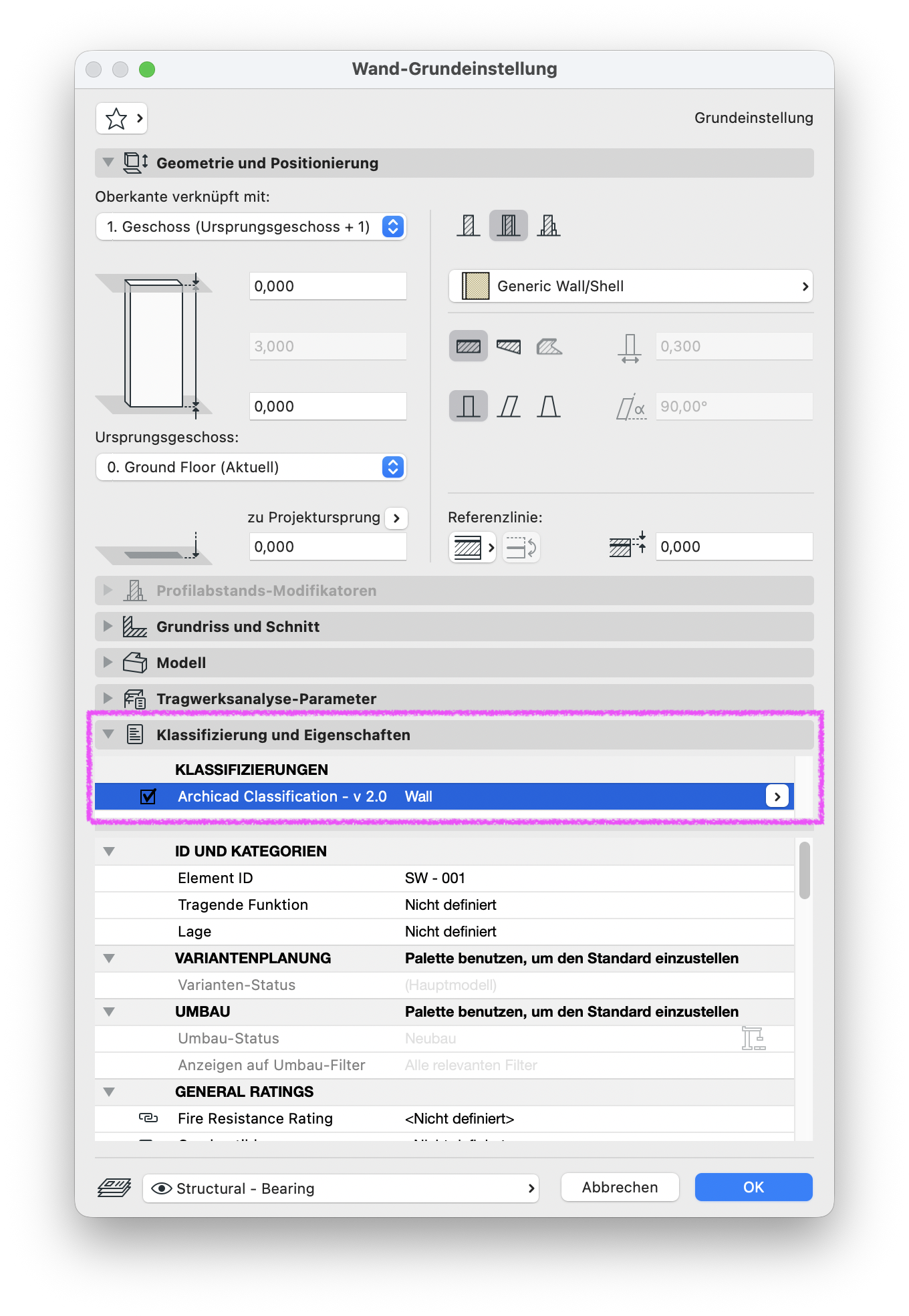Click the Modell panel icon
The width and height of the screenshot is (909, 1316).
135,663
